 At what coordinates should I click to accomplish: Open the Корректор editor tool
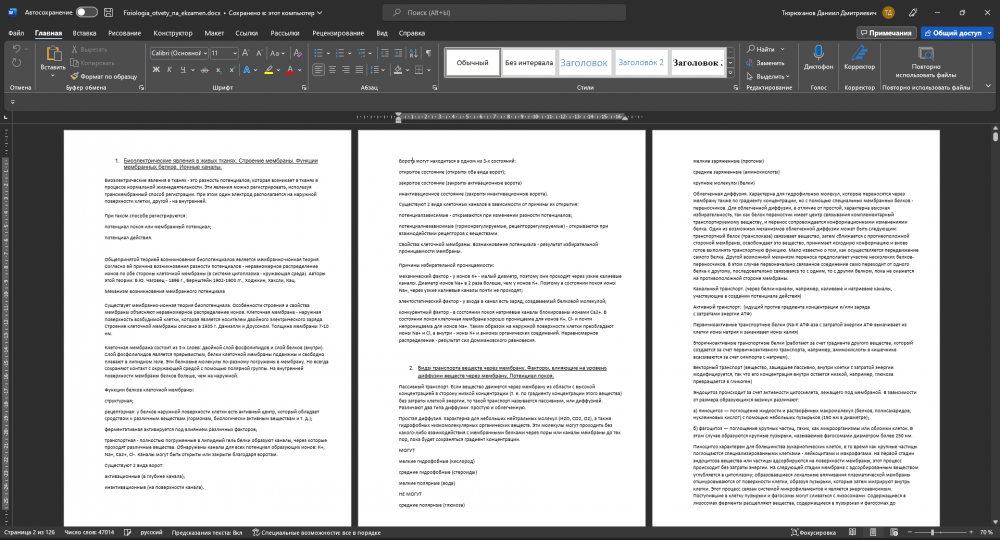(x=859, y=58)
